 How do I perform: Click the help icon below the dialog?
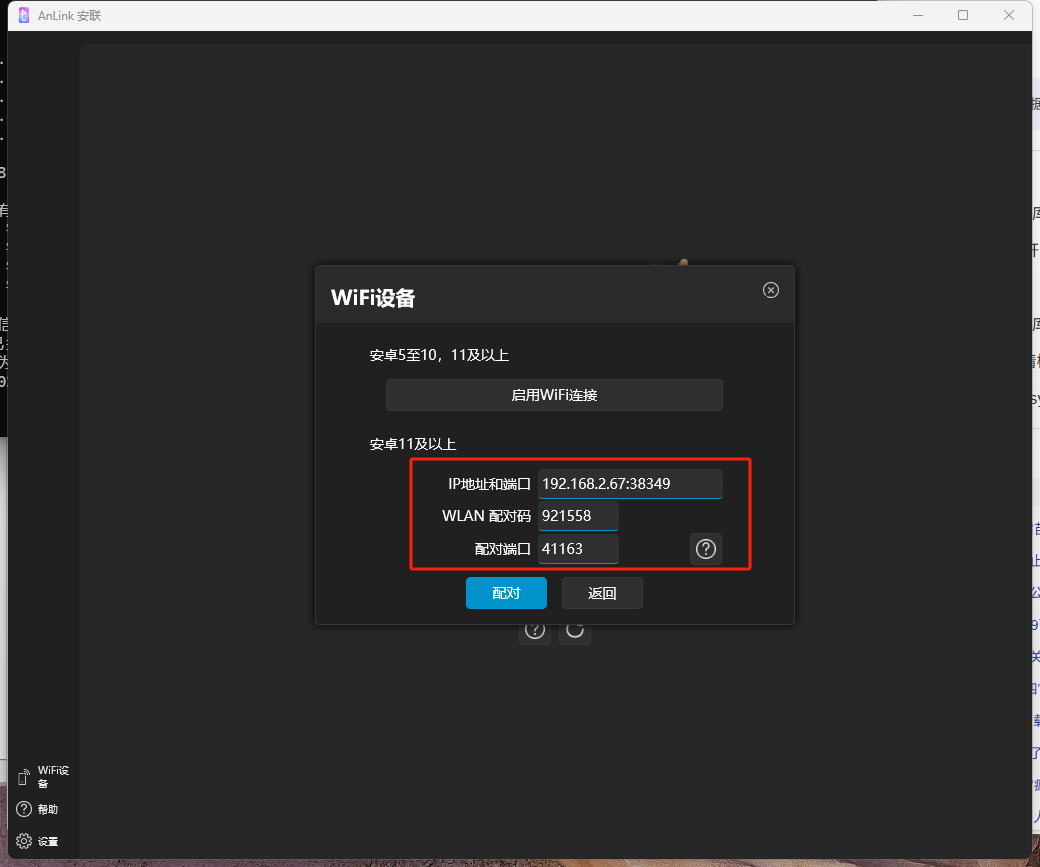pyautogui.click(x=535, y=630)
